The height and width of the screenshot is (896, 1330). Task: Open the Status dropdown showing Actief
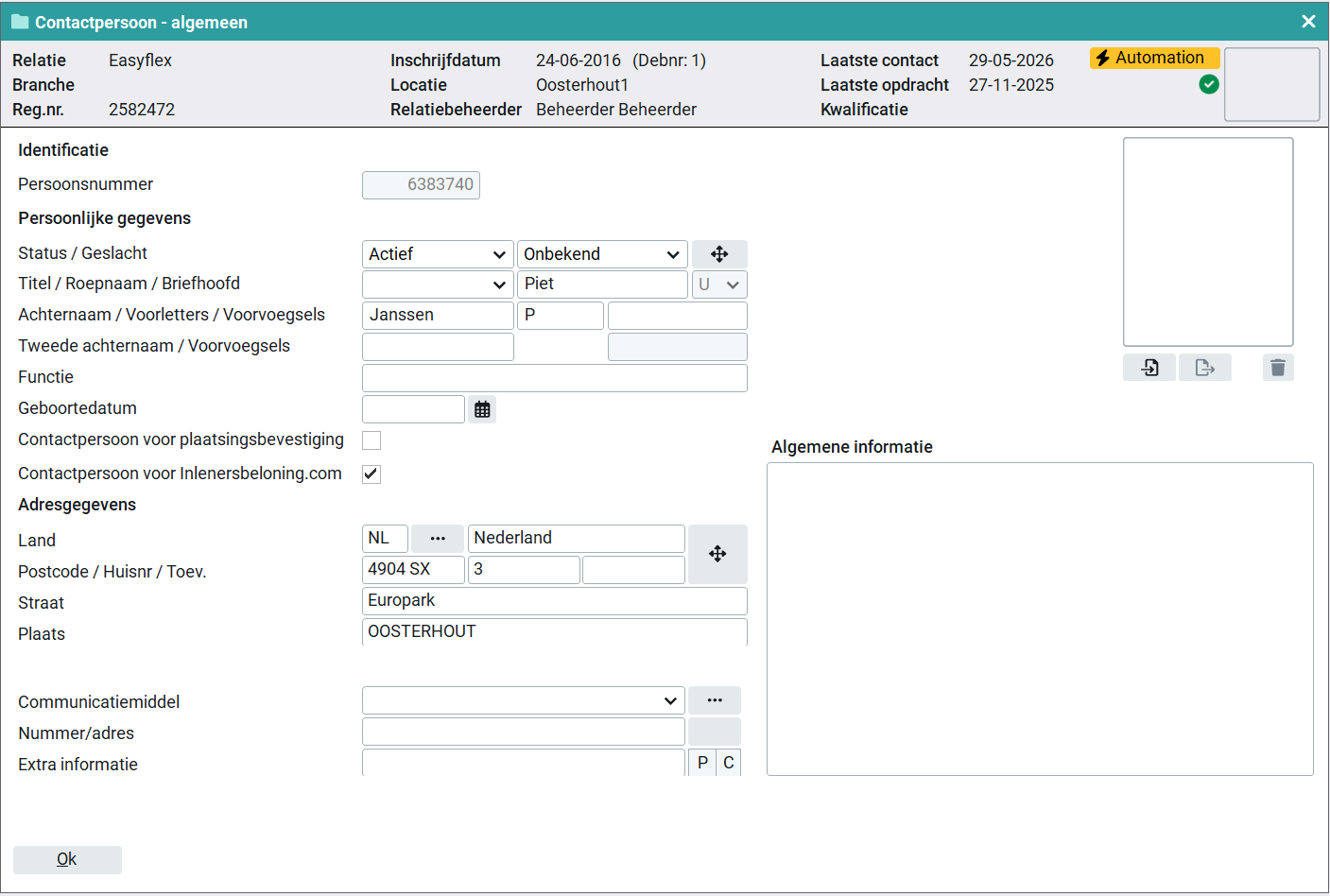point(438,254)
